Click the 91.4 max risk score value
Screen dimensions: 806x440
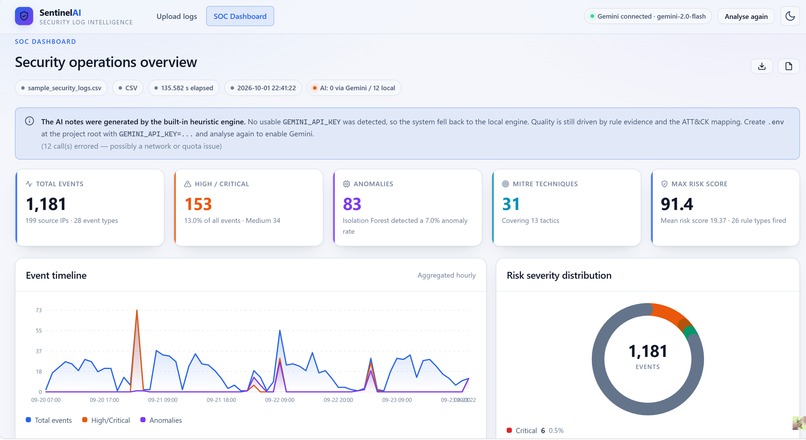676,204
